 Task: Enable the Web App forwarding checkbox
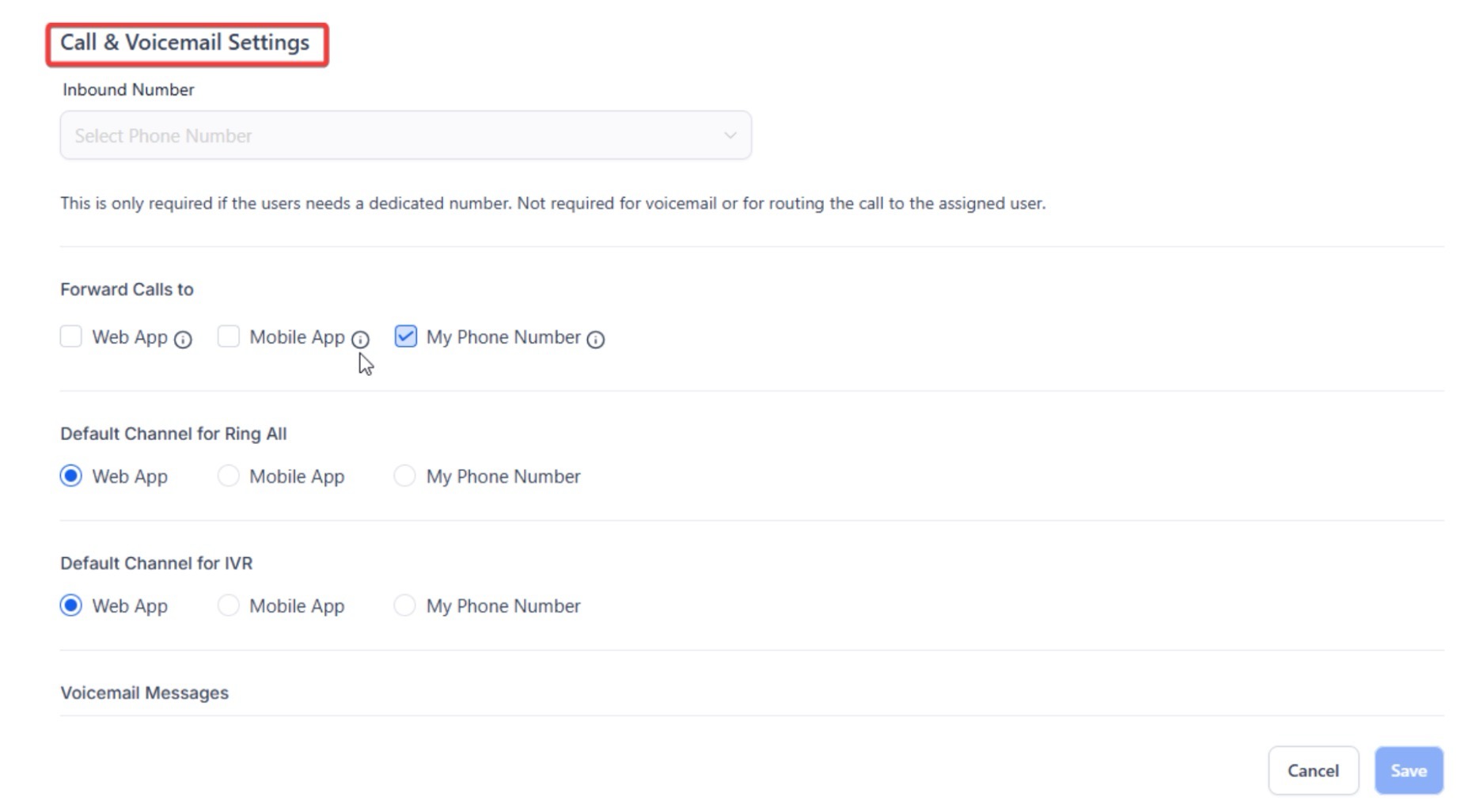coord(71,336)
